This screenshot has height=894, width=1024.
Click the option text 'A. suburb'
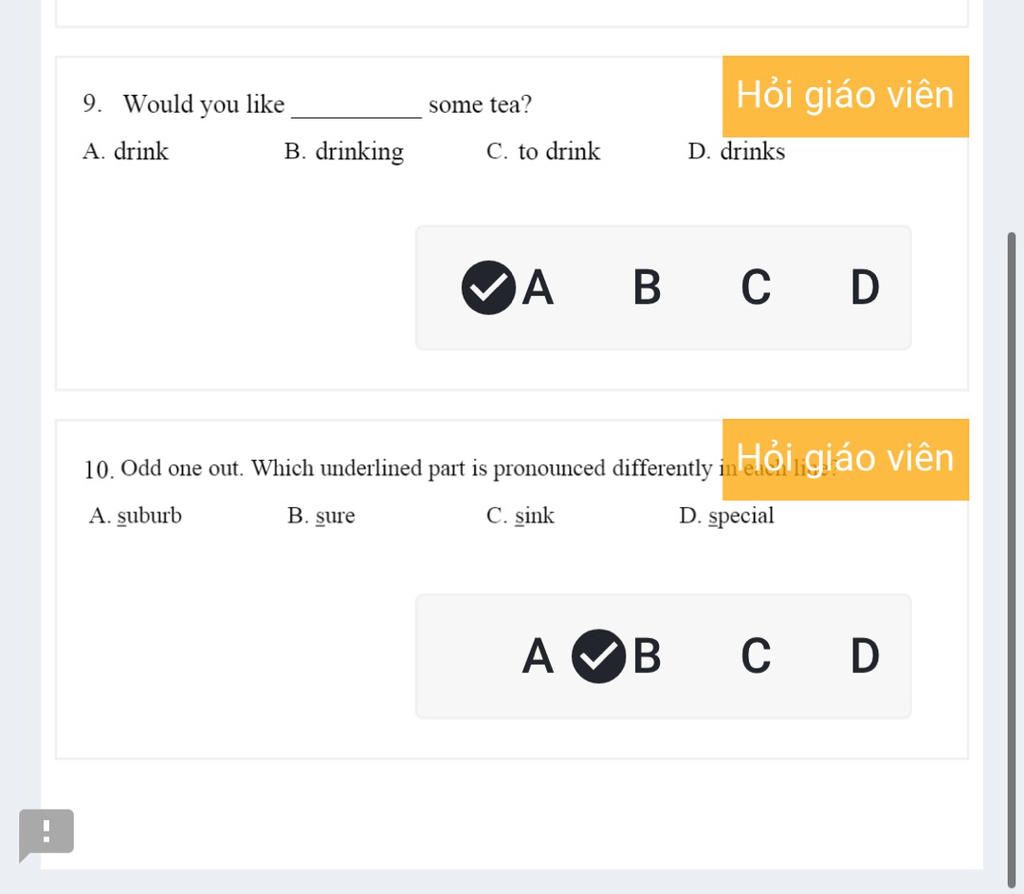coord(136,516)
